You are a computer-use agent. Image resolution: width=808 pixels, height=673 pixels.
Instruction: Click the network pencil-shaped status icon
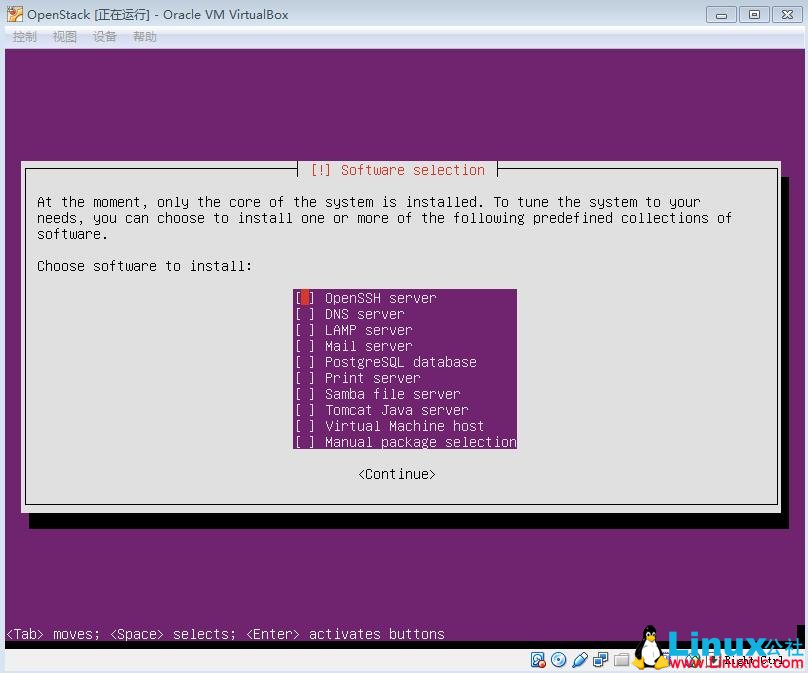tap(580, 659)
